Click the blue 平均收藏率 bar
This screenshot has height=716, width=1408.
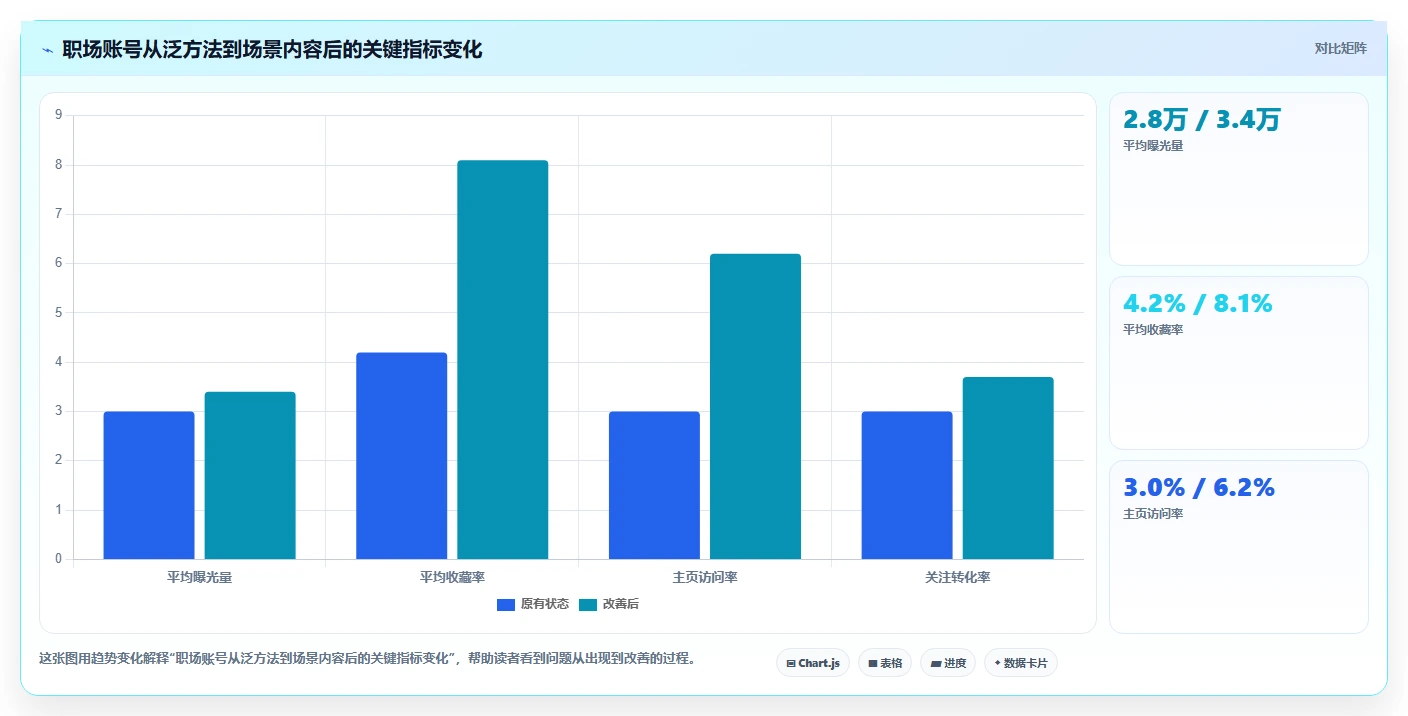pos(402,456)
